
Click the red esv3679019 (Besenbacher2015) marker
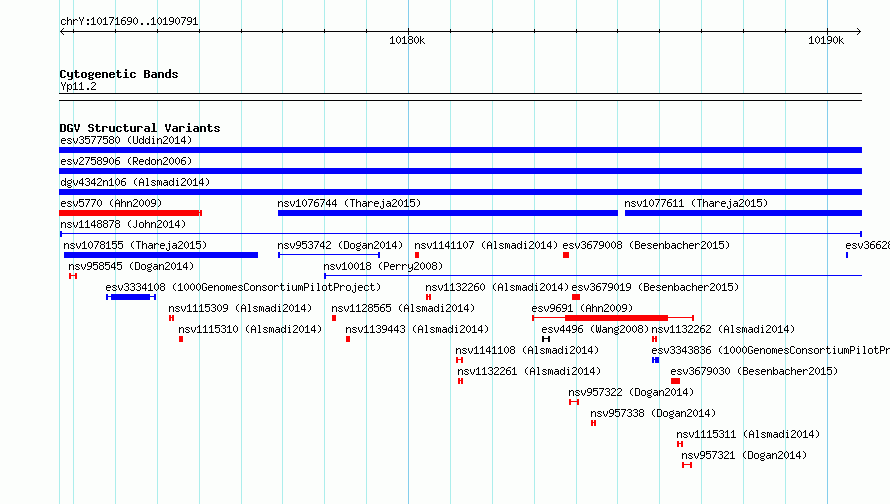point(576,297)
